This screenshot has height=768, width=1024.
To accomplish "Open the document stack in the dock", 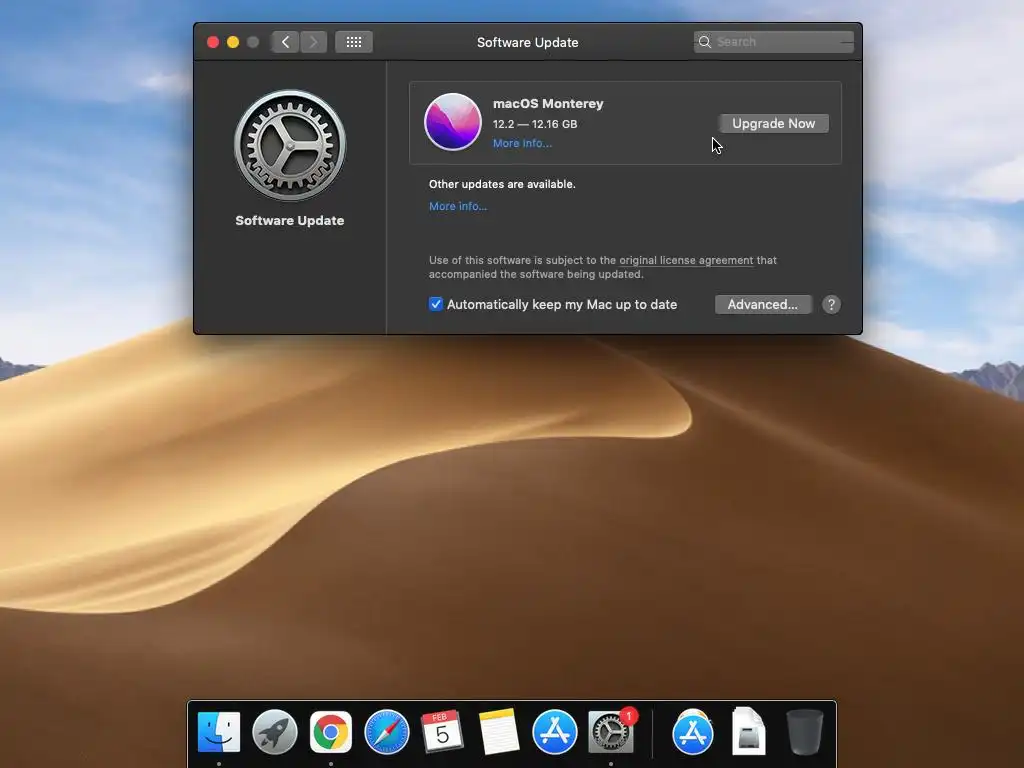I will tap(748, 731).
